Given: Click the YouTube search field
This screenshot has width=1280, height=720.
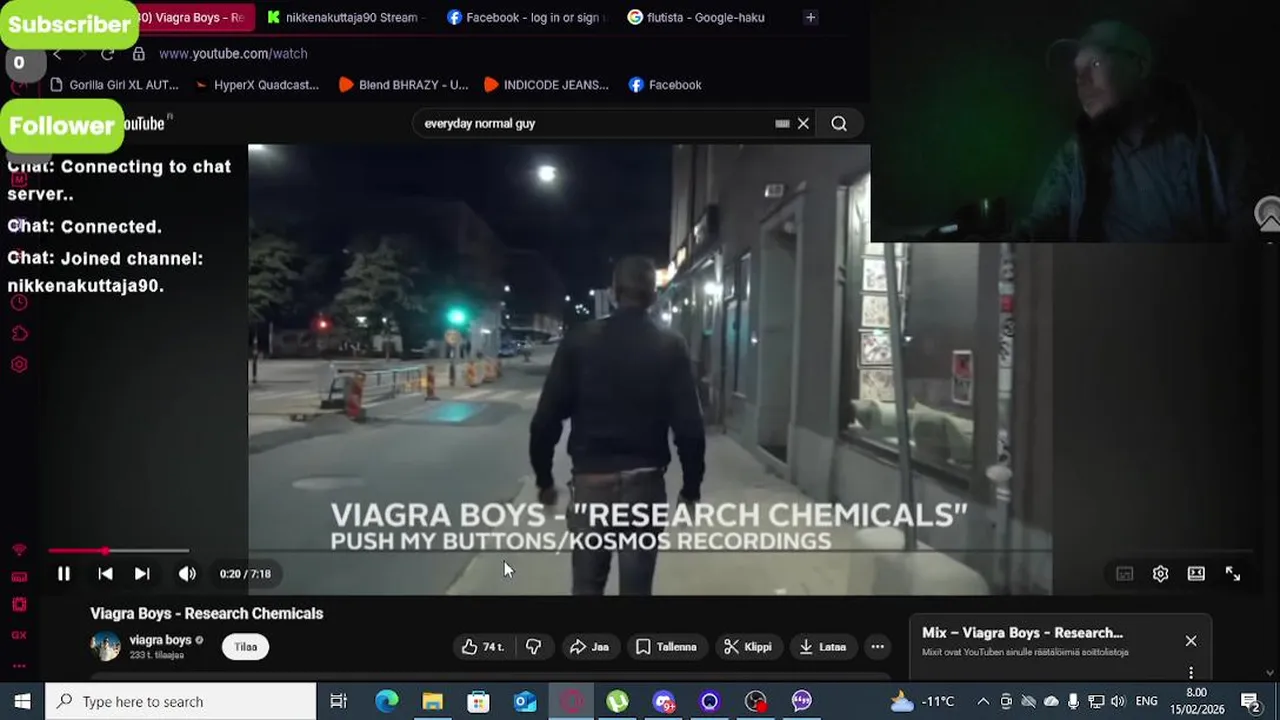Looking at the screenshot, I should tap(595, 124).
